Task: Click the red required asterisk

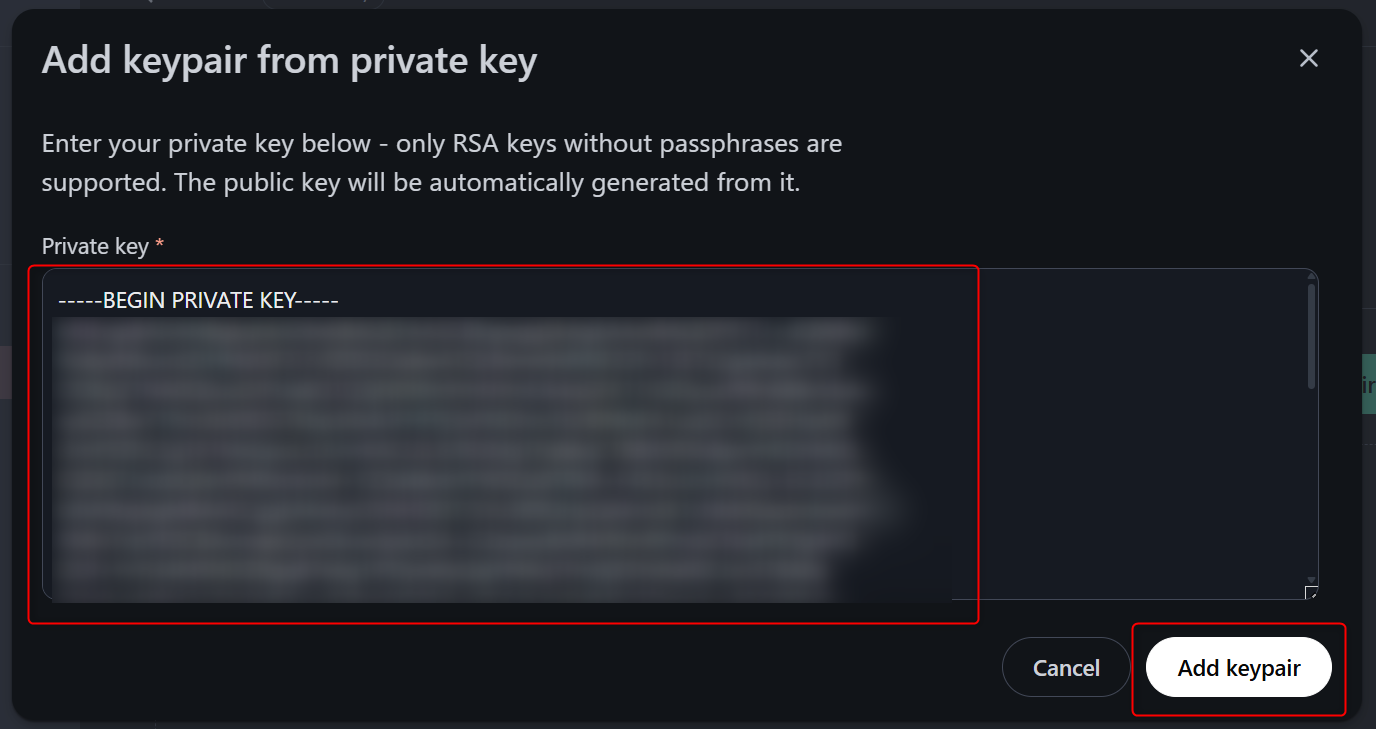Action: 160,246
